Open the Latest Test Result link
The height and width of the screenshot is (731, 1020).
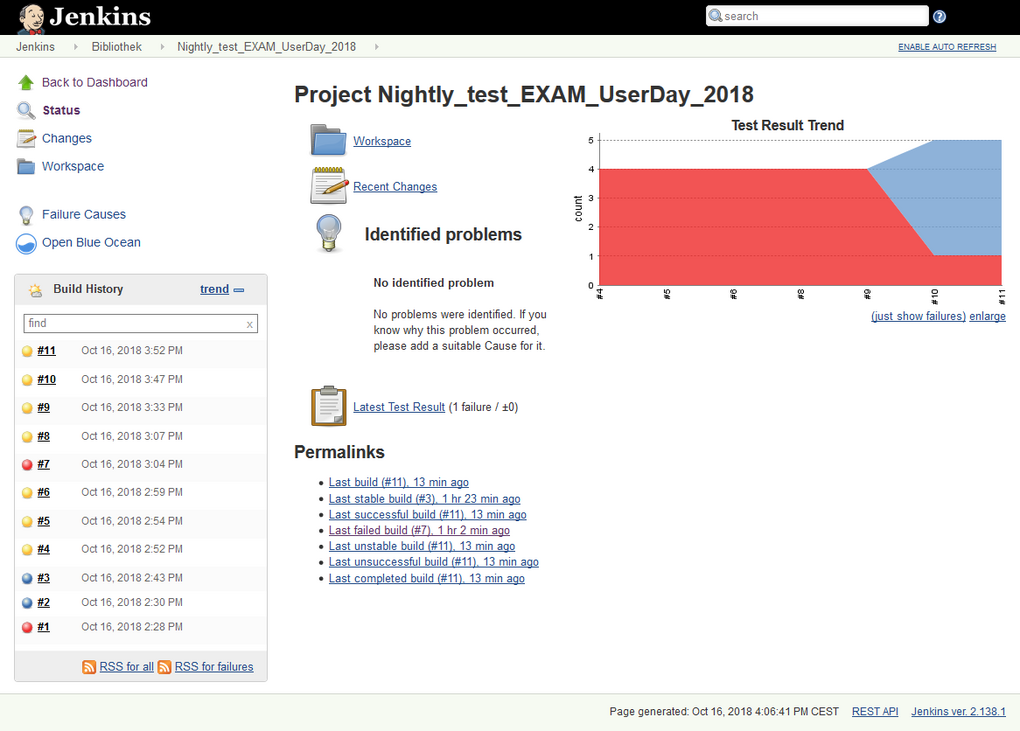399,407
